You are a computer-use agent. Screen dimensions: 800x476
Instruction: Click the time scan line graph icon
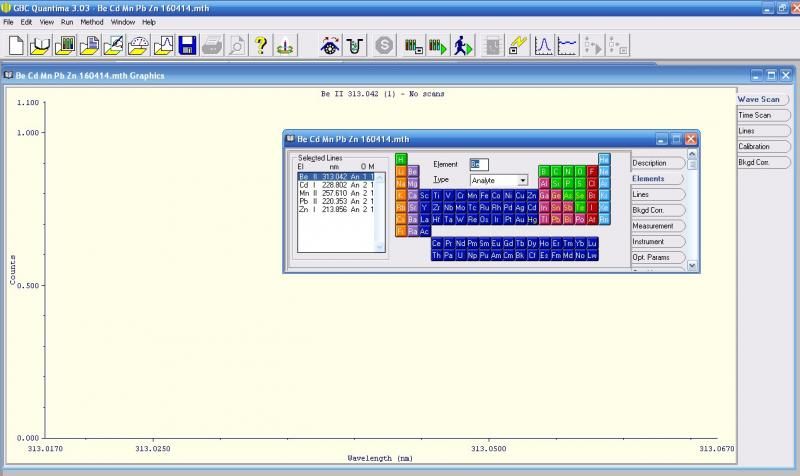tap(567, 45)
